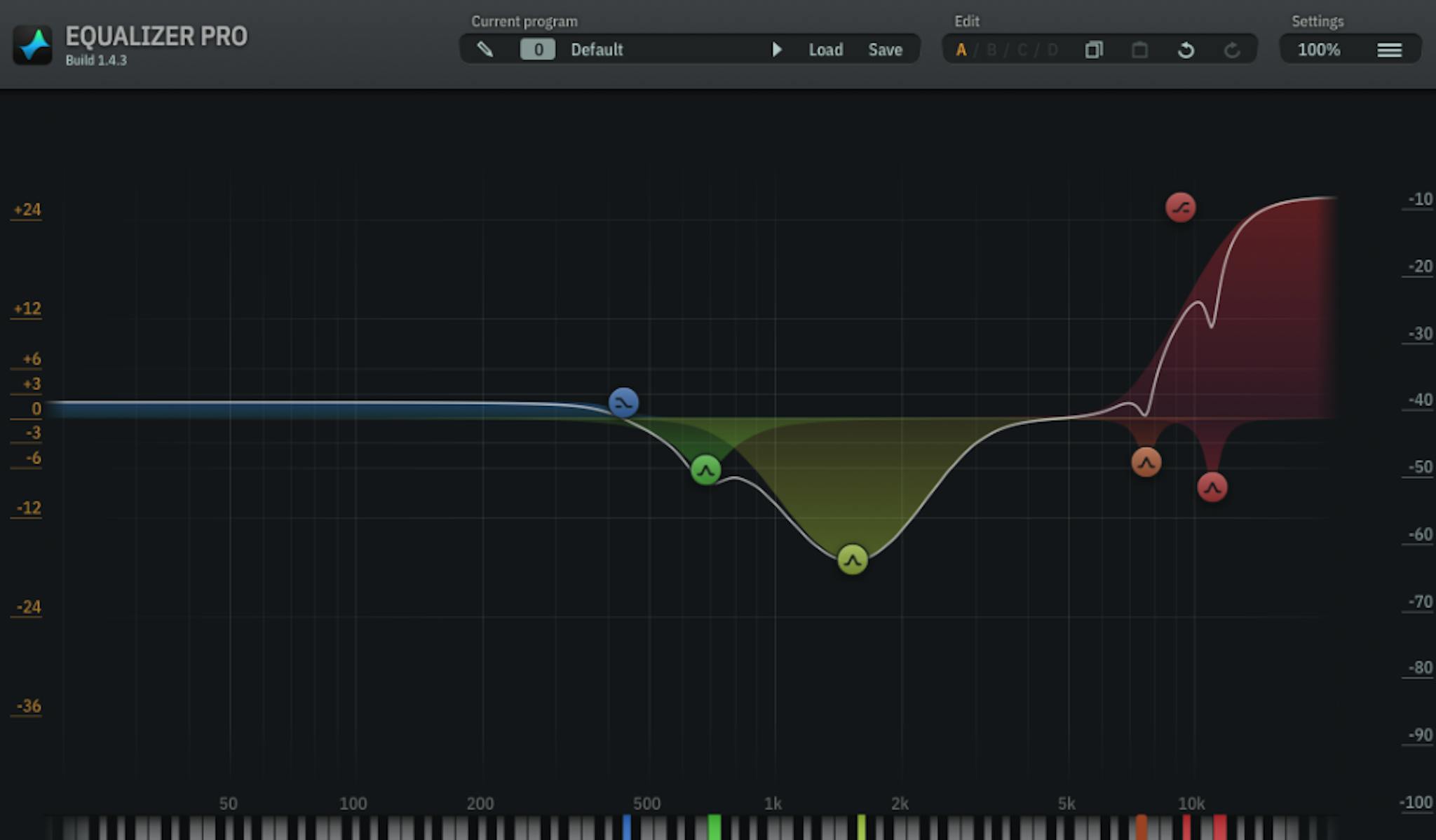Switch to edit state A
This screenshot has height=840, width=1436.
pos(961,50)
